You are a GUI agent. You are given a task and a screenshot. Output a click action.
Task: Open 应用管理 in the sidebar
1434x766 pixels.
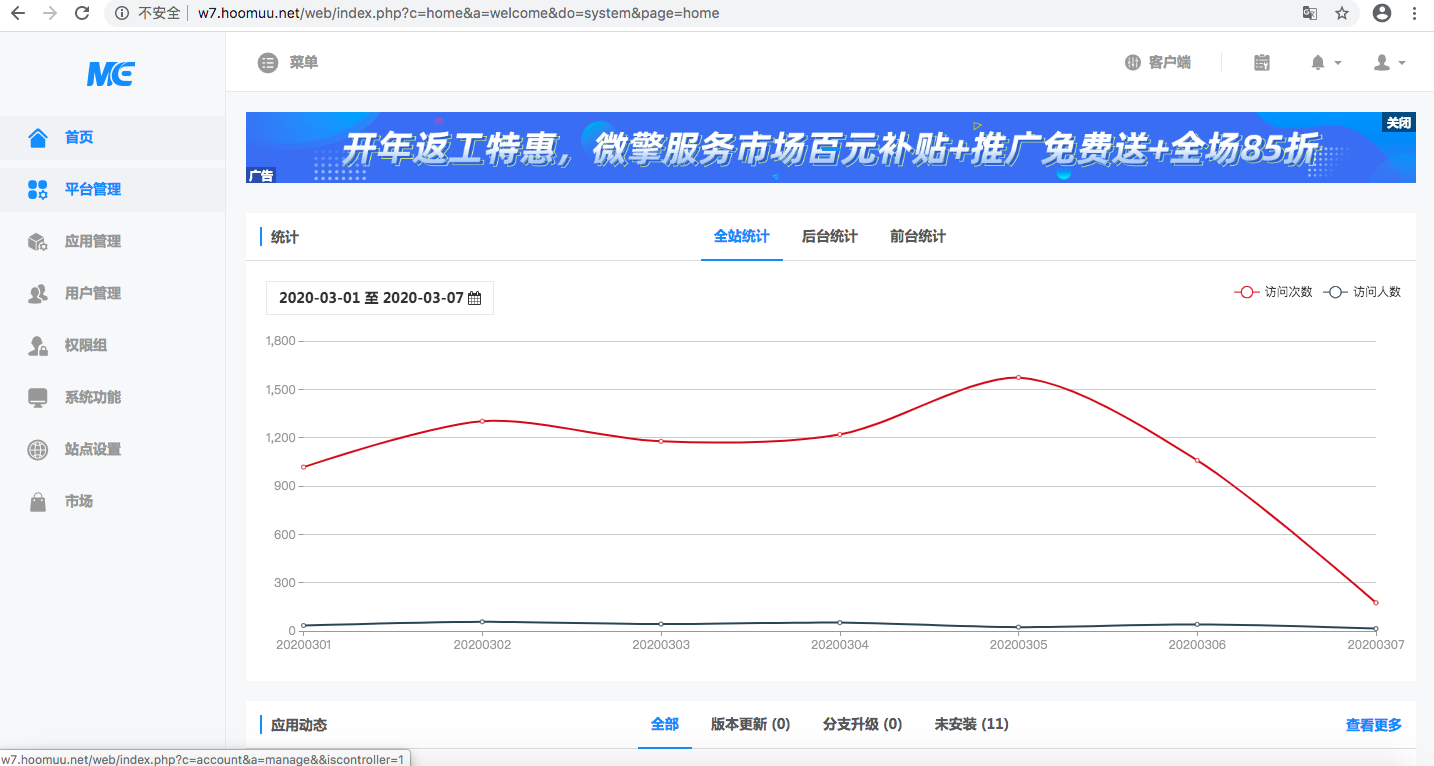pos(112,242)
